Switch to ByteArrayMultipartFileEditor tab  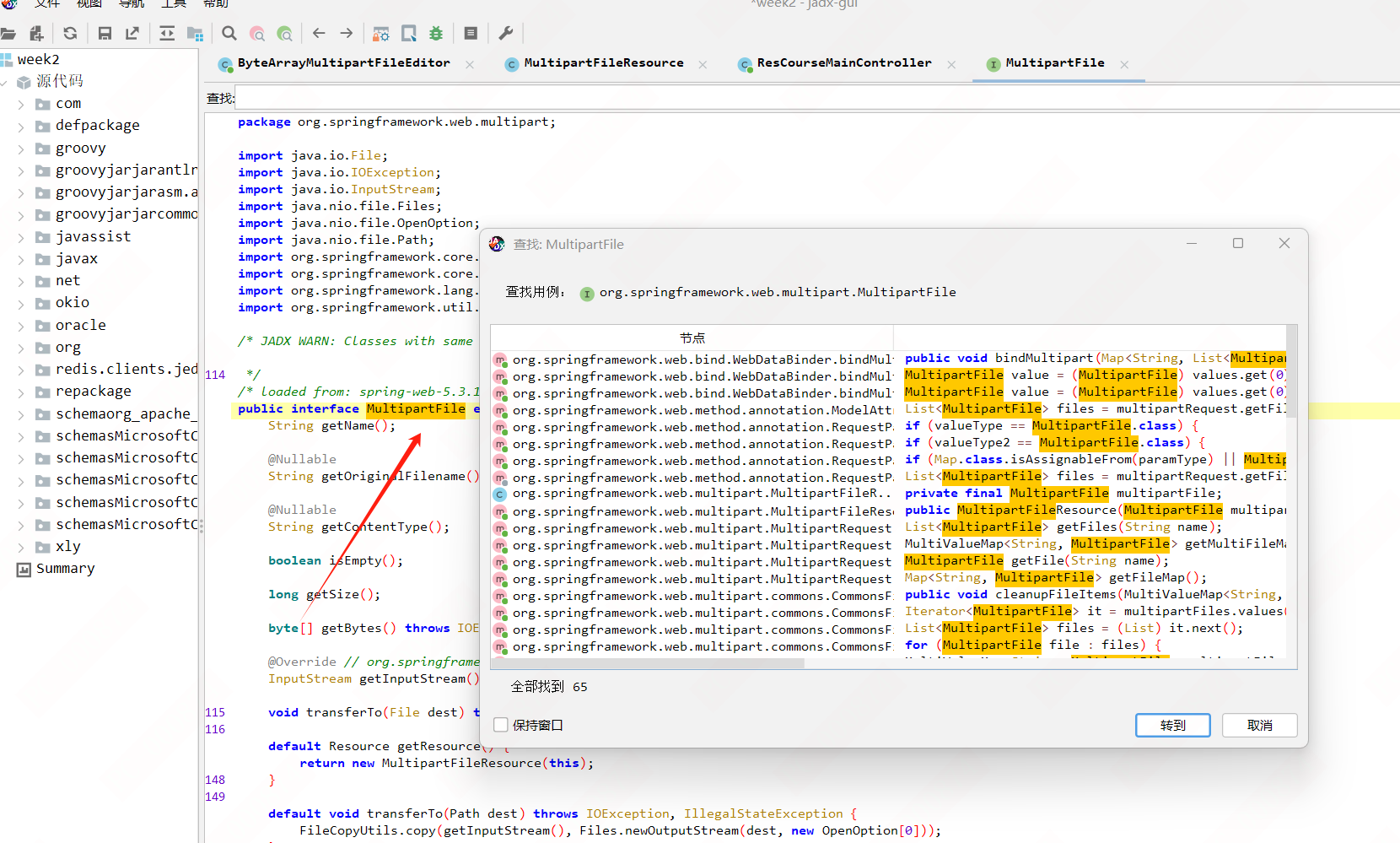pos(343,63)
